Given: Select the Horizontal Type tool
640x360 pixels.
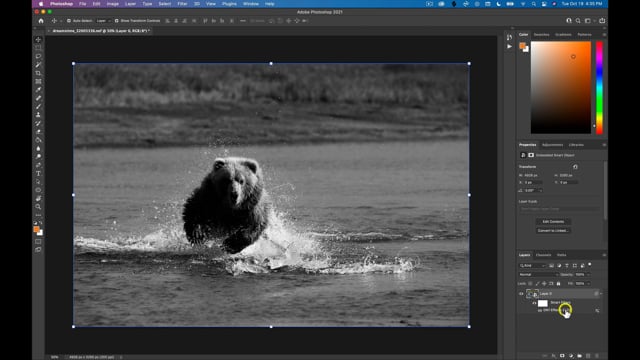Looking at the screenshot, I should click(38, 173).
